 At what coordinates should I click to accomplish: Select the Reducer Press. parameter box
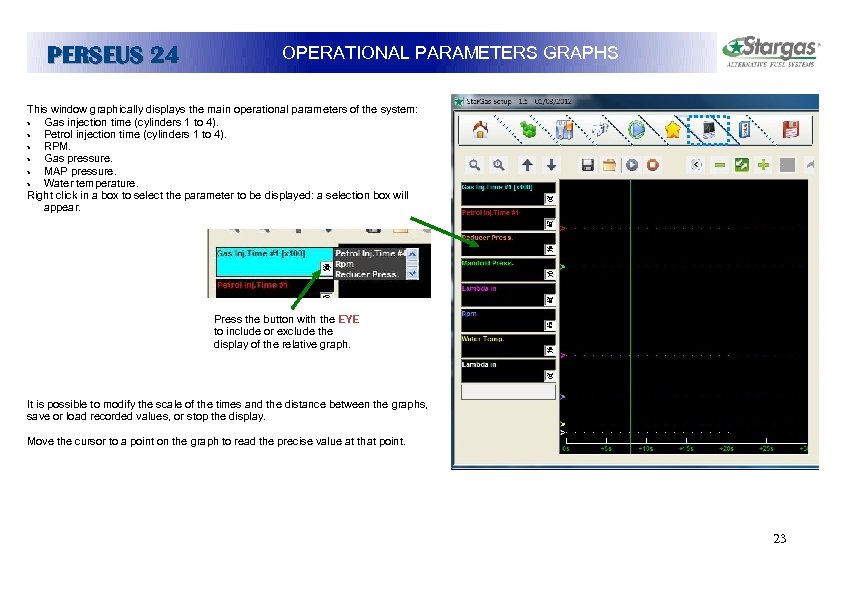coord(508,244)
